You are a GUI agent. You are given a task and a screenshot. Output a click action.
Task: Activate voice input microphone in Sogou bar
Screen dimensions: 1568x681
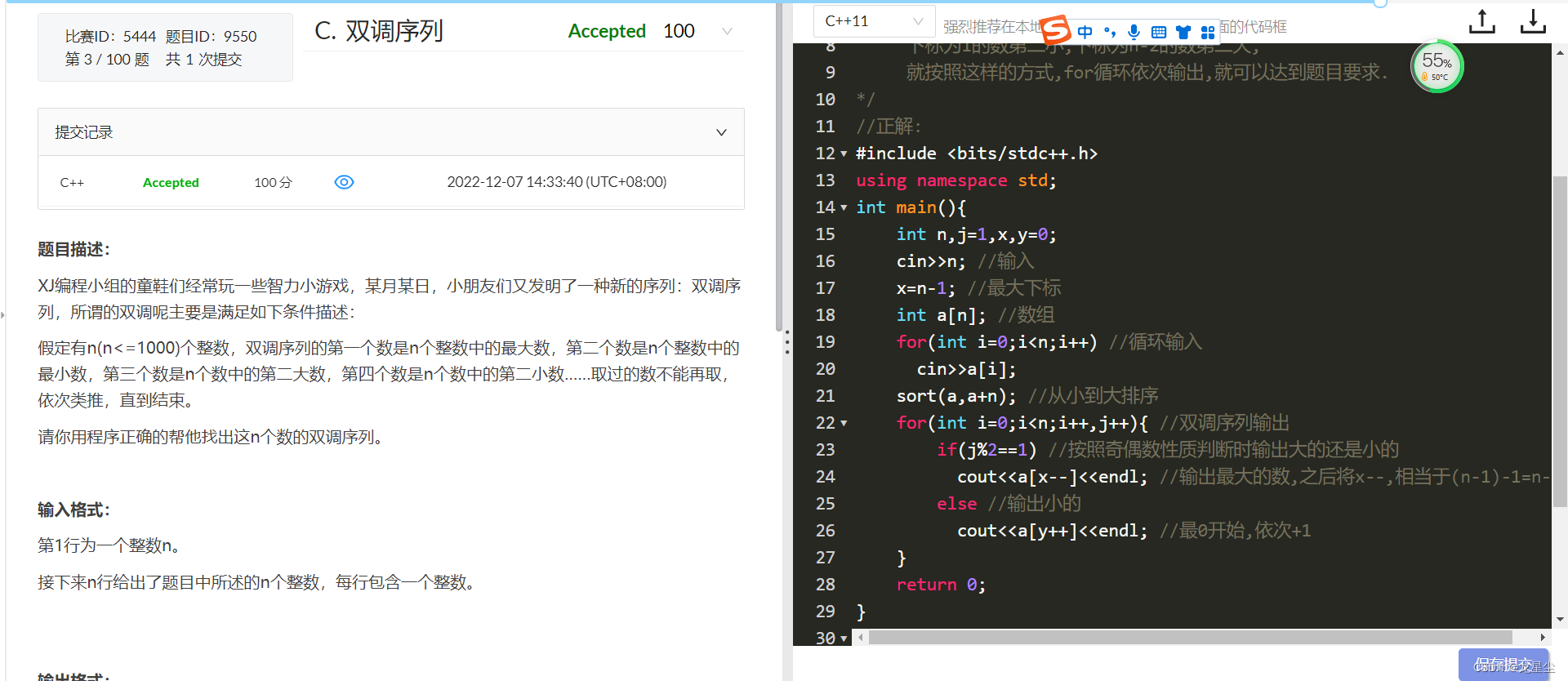click(x=1134, y=32)
